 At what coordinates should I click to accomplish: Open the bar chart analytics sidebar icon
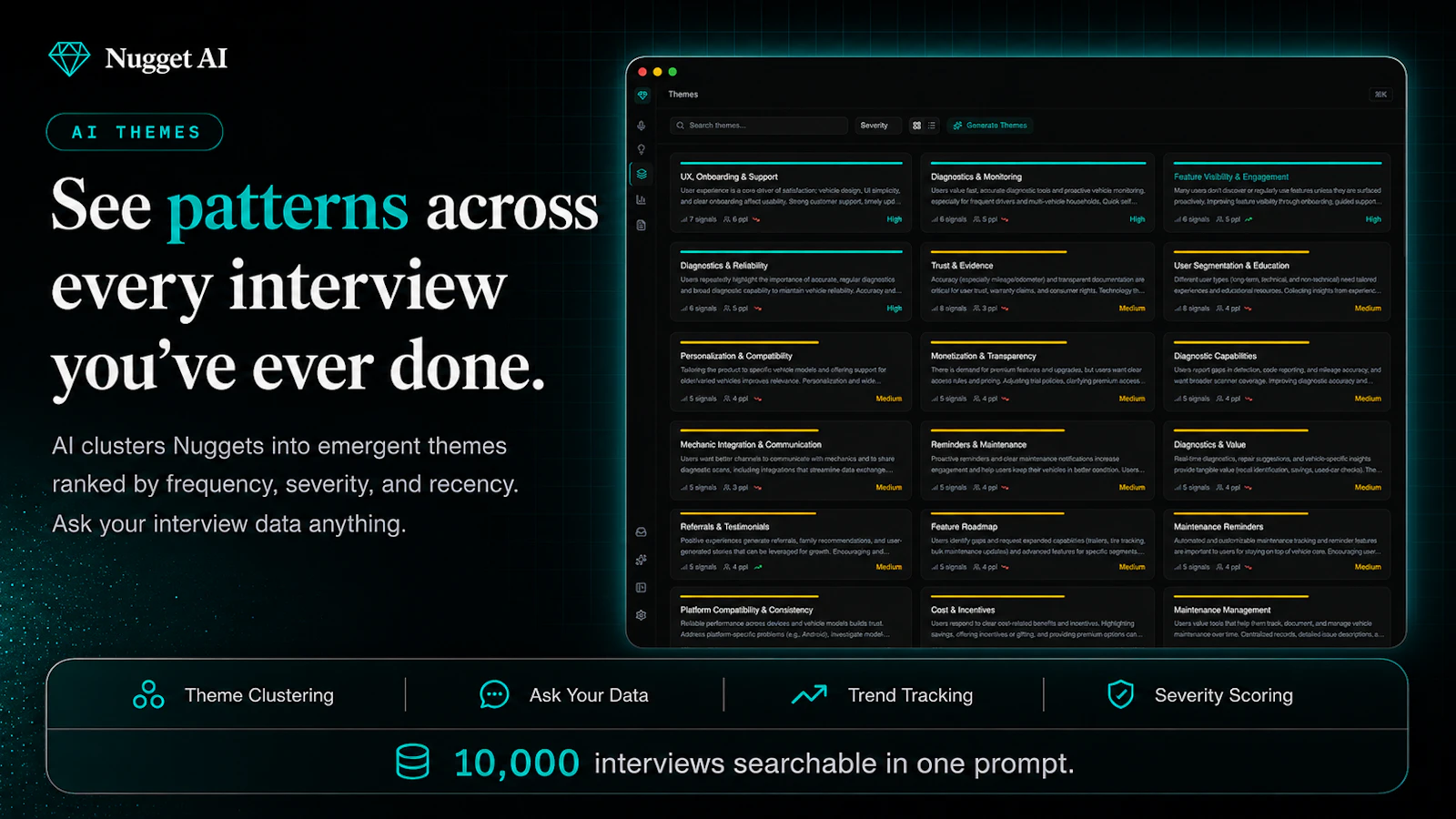tap(642, 199)
